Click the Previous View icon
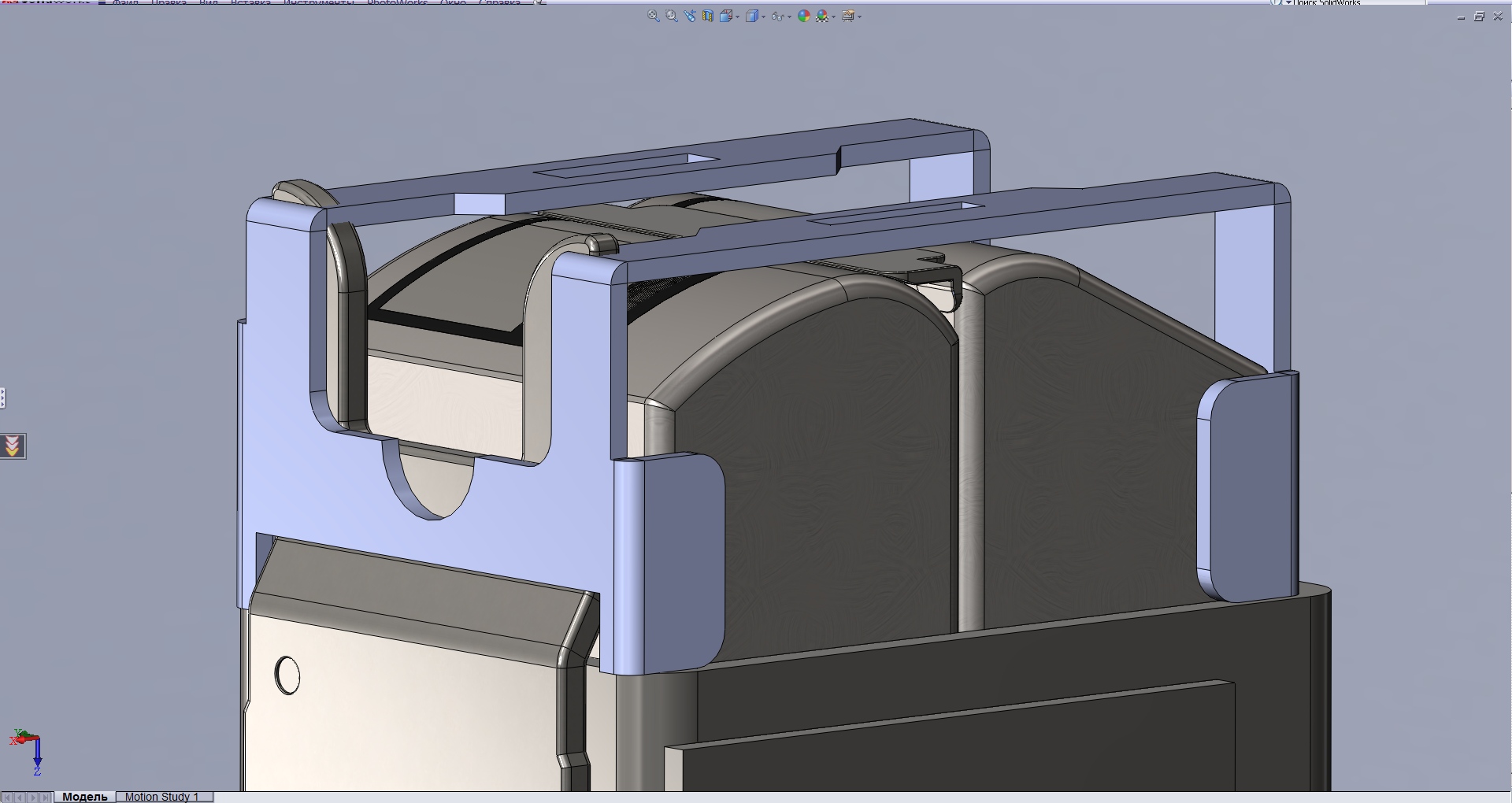1512x803 pixels. pos(690,16)
